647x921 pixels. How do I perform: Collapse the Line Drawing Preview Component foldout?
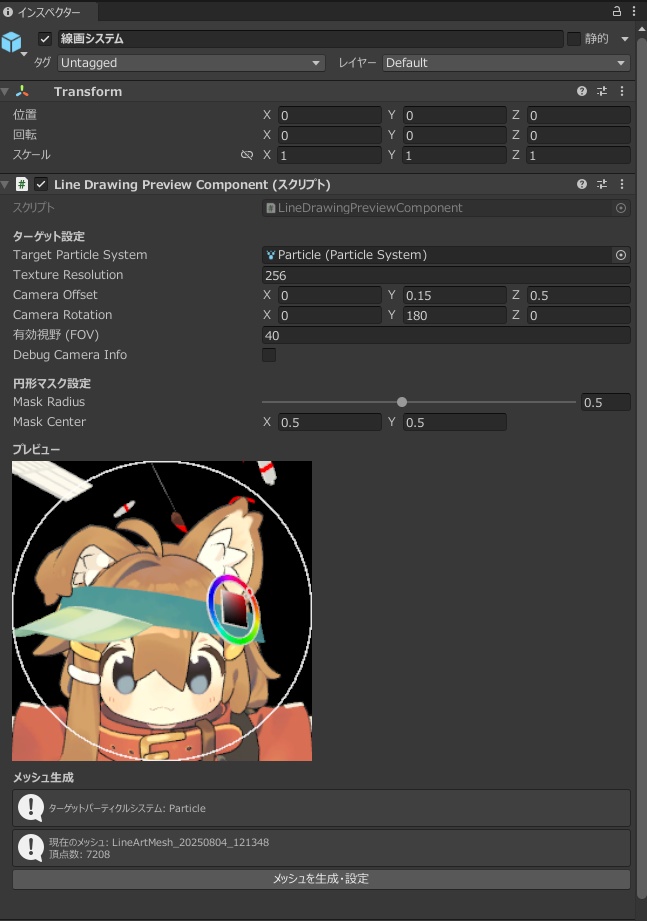coord(5,185)
